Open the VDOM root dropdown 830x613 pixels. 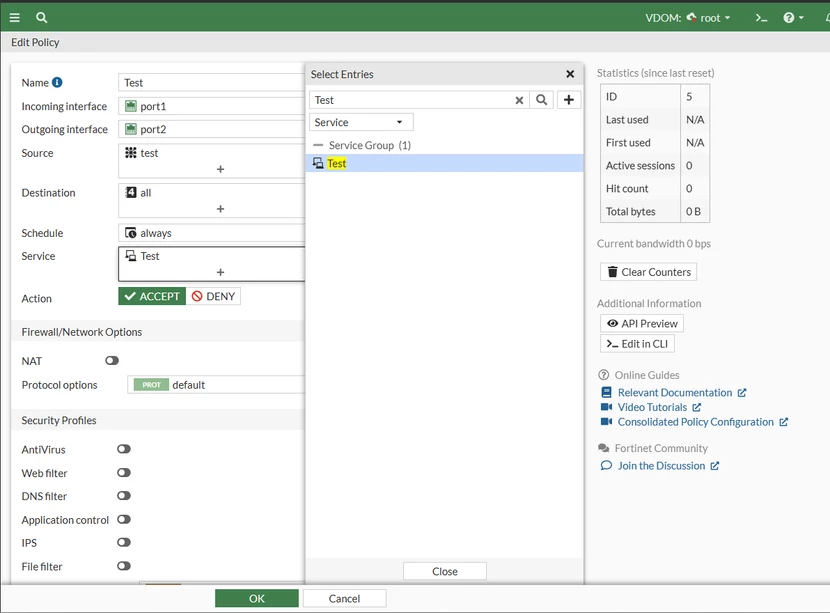pyautogui.click(x=709, y=18)
